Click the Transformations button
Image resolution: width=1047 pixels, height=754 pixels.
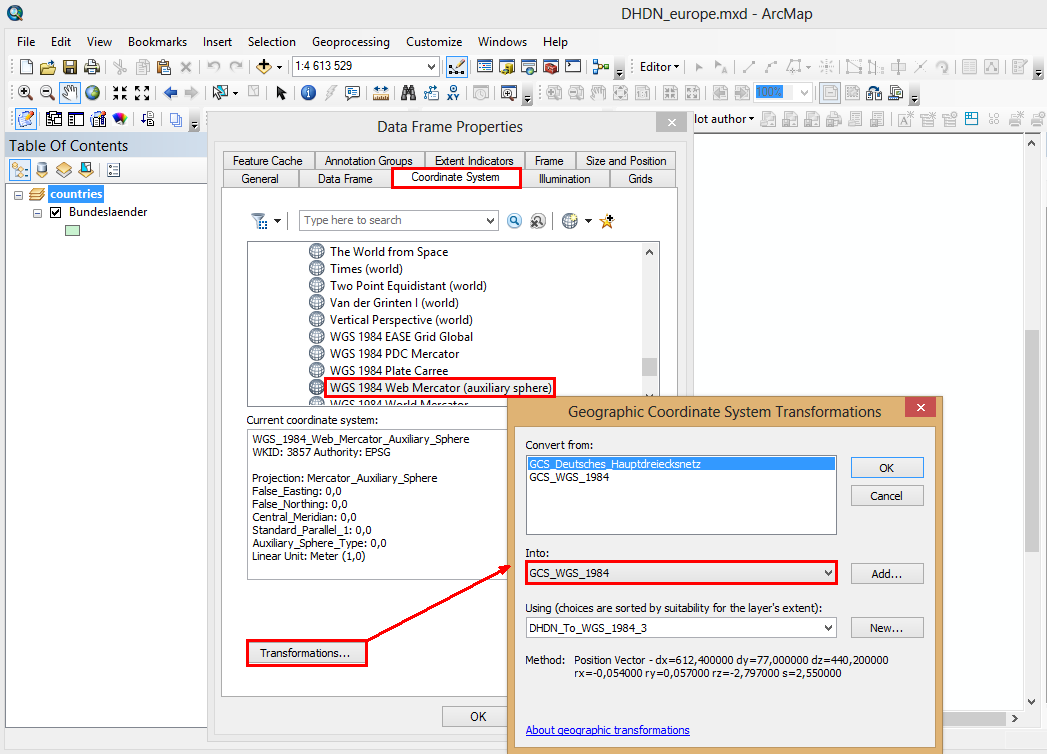tap(306, 652)
